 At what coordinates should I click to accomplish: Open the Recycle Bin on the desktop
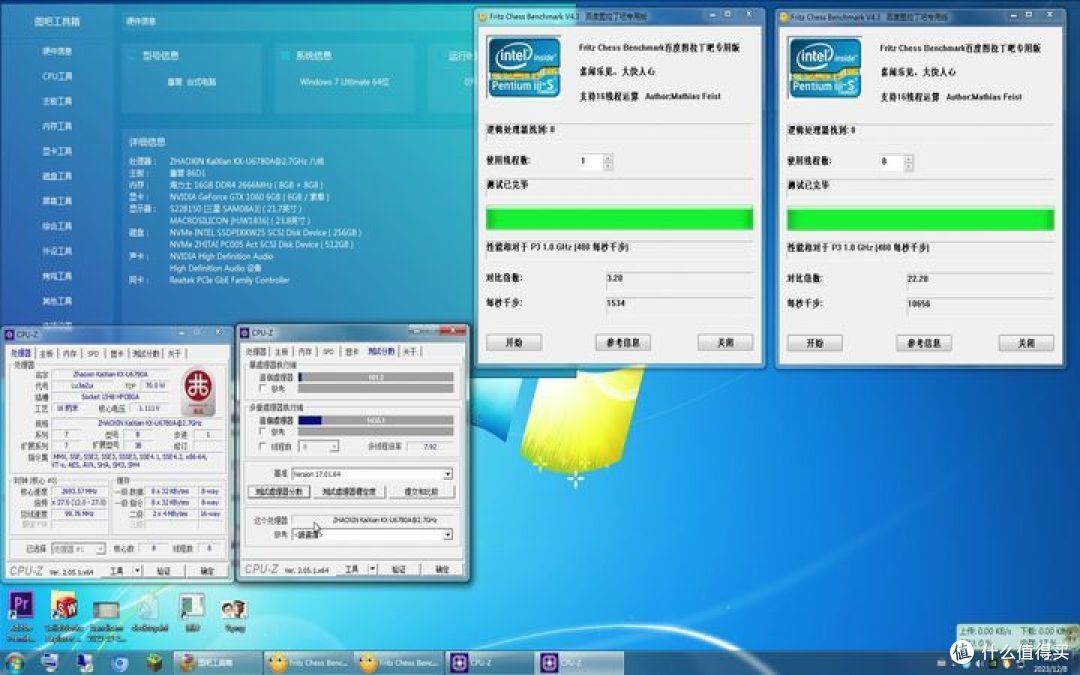(147, 608)
